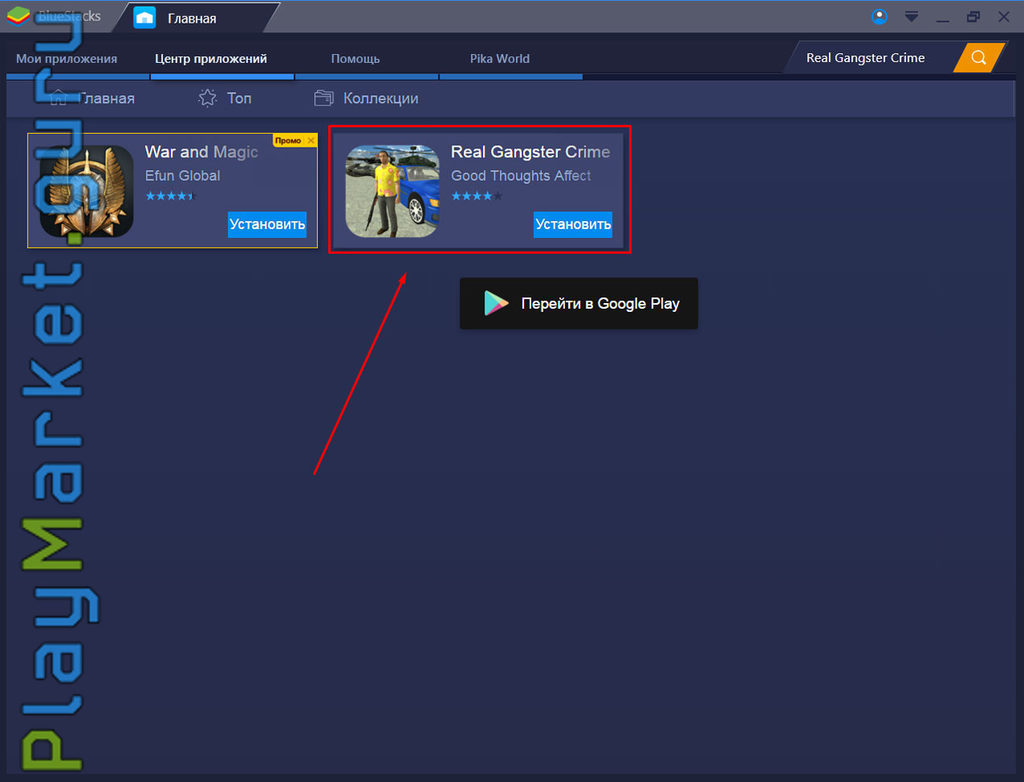Viewport: 1024px width, 782px height.
Task: Click the Google Play triangle logo
Action: tap(496, 303)
